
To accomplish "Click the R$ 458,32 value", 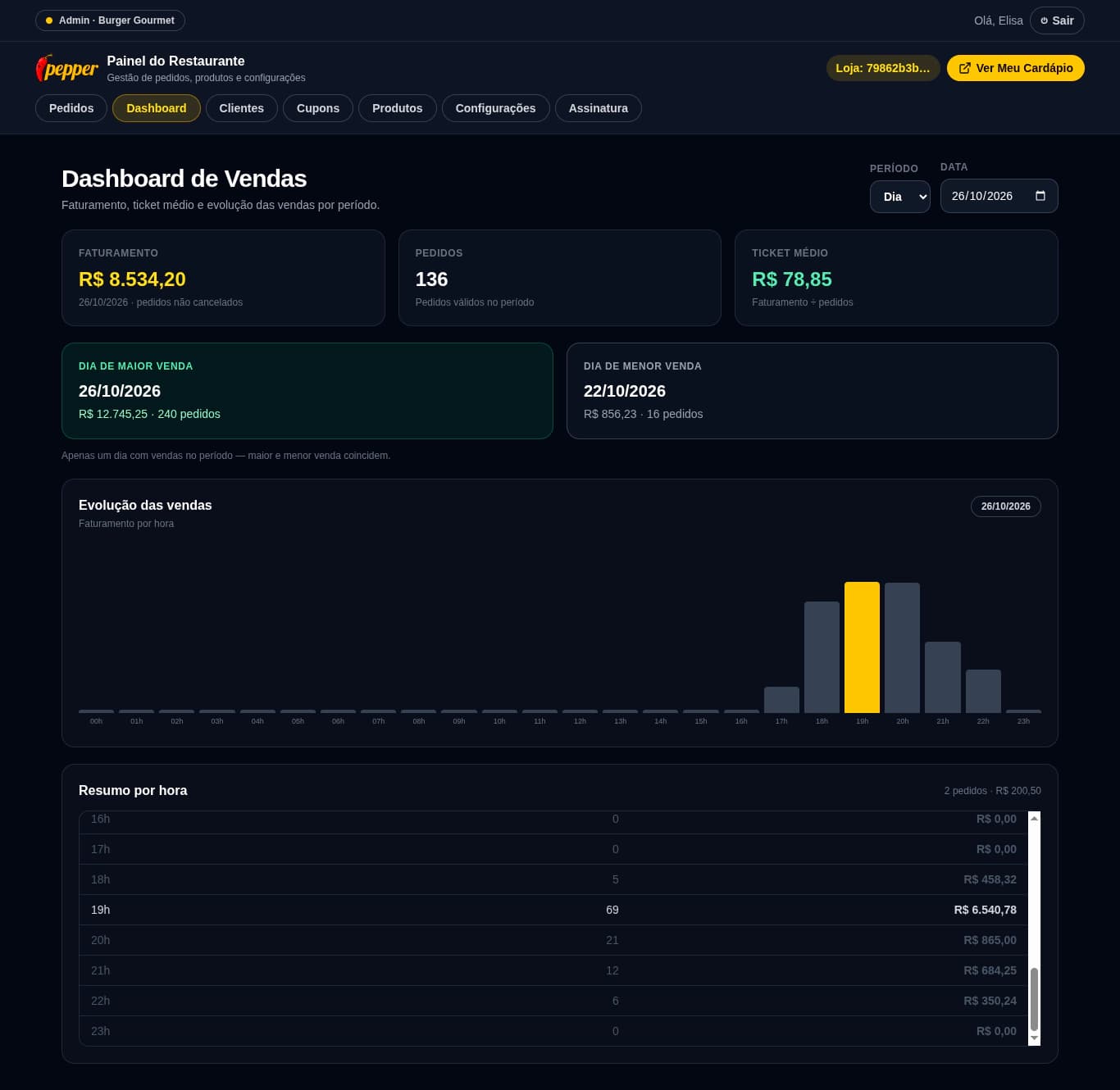I will (990, 879).
